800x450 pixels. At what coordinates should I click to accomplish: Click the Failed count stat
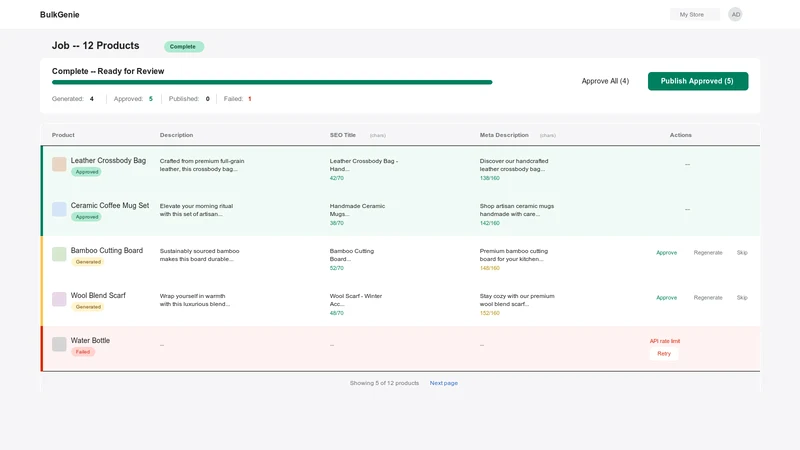[x=238, y=99]
